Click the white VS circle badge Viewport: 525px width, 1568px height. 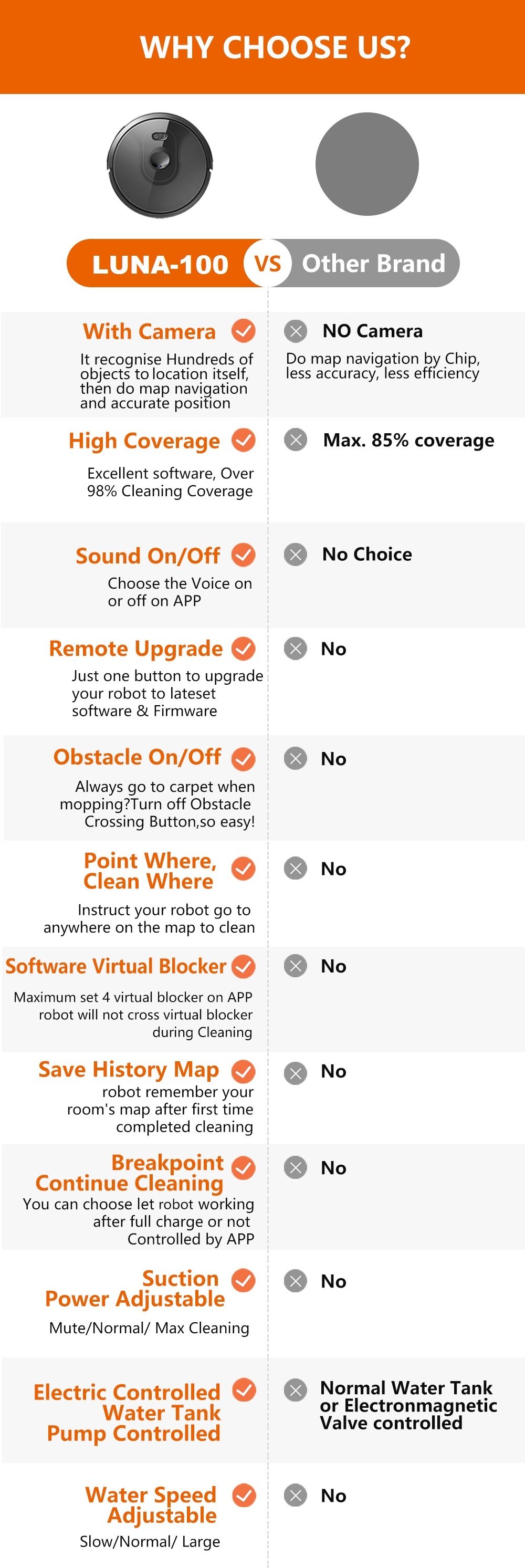[268, 264]
